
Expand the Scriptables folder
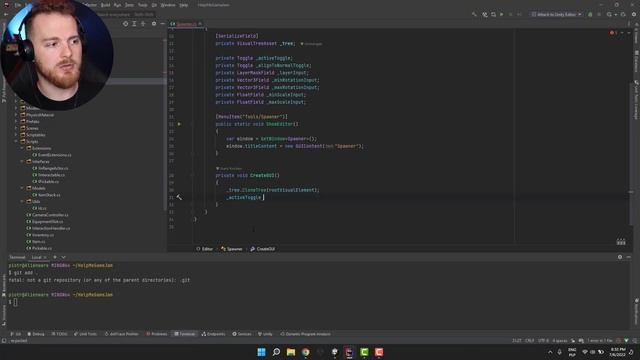click(x=16, y=135)
